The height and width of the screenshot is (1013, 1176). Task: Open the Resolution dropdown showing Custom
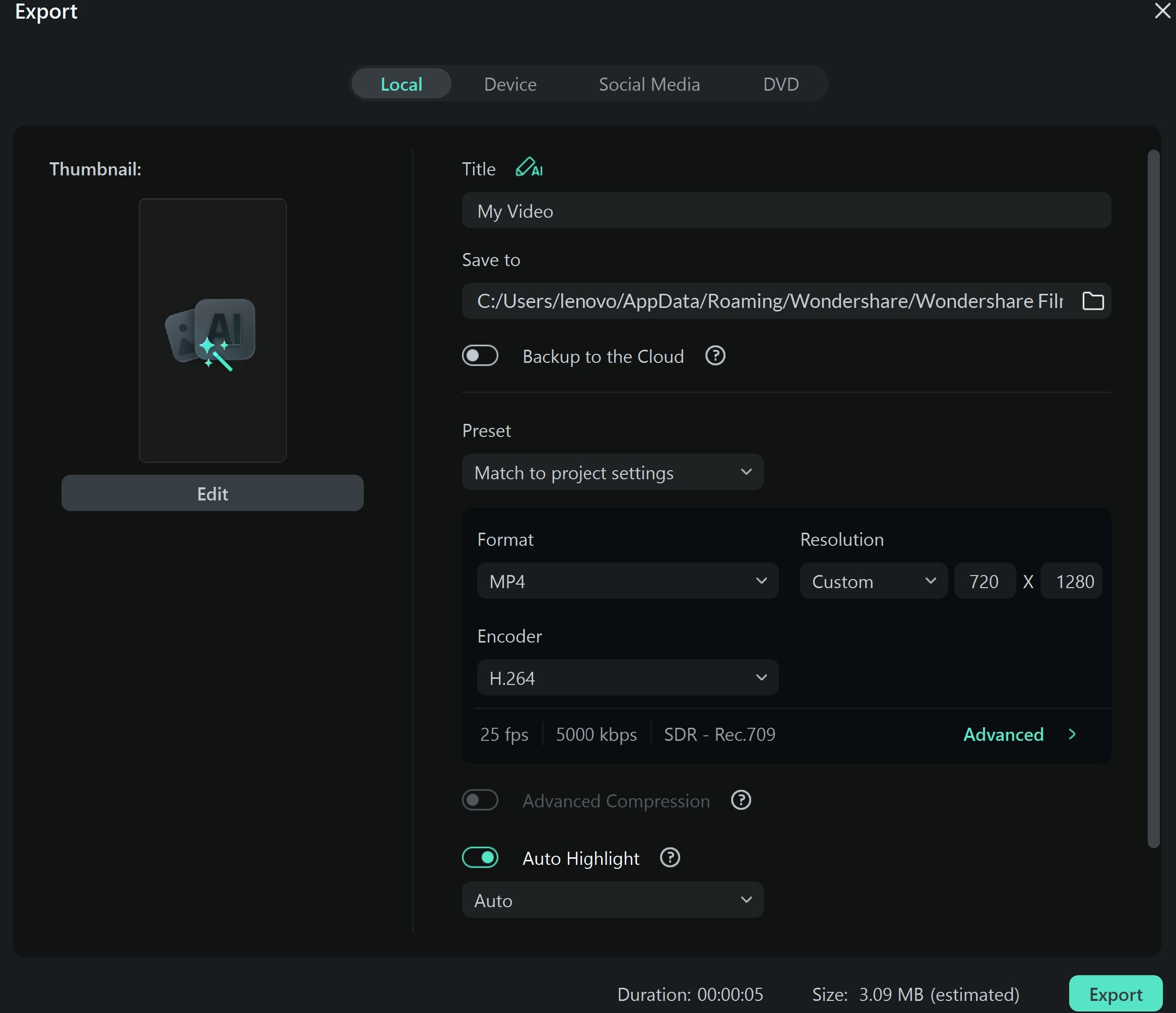point(874,581)
